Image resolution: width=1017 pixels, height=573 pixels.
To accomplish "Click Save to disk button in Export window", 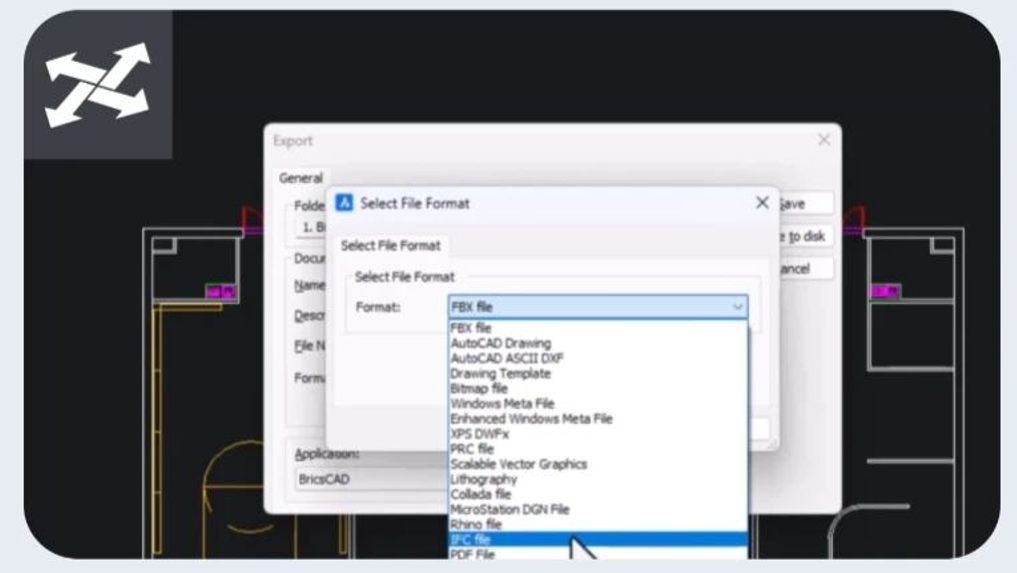I will (804, 236).
